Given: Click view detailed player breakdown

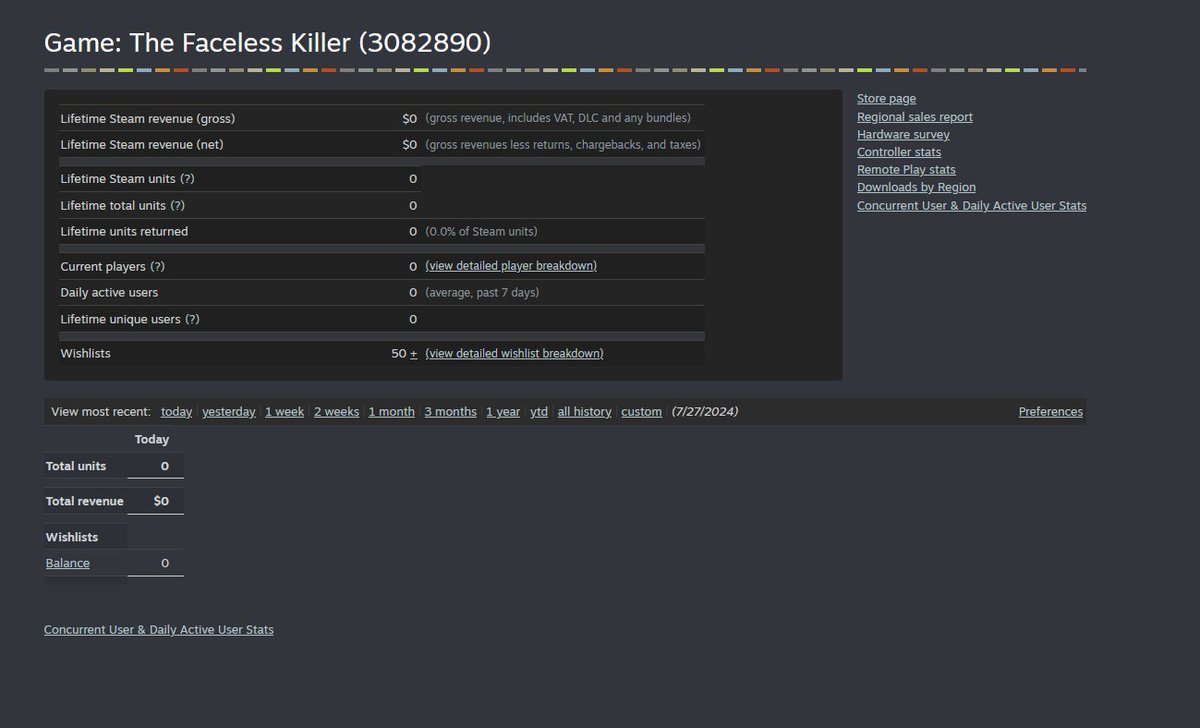Looking at the screenshot, I should click(511, 266).
